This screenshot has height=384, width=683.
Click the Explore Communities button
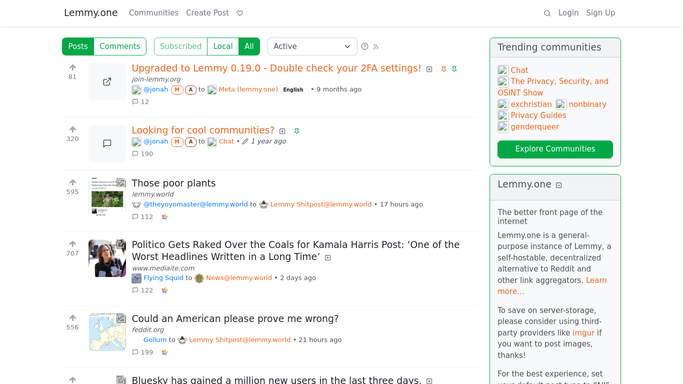point(555,149)
